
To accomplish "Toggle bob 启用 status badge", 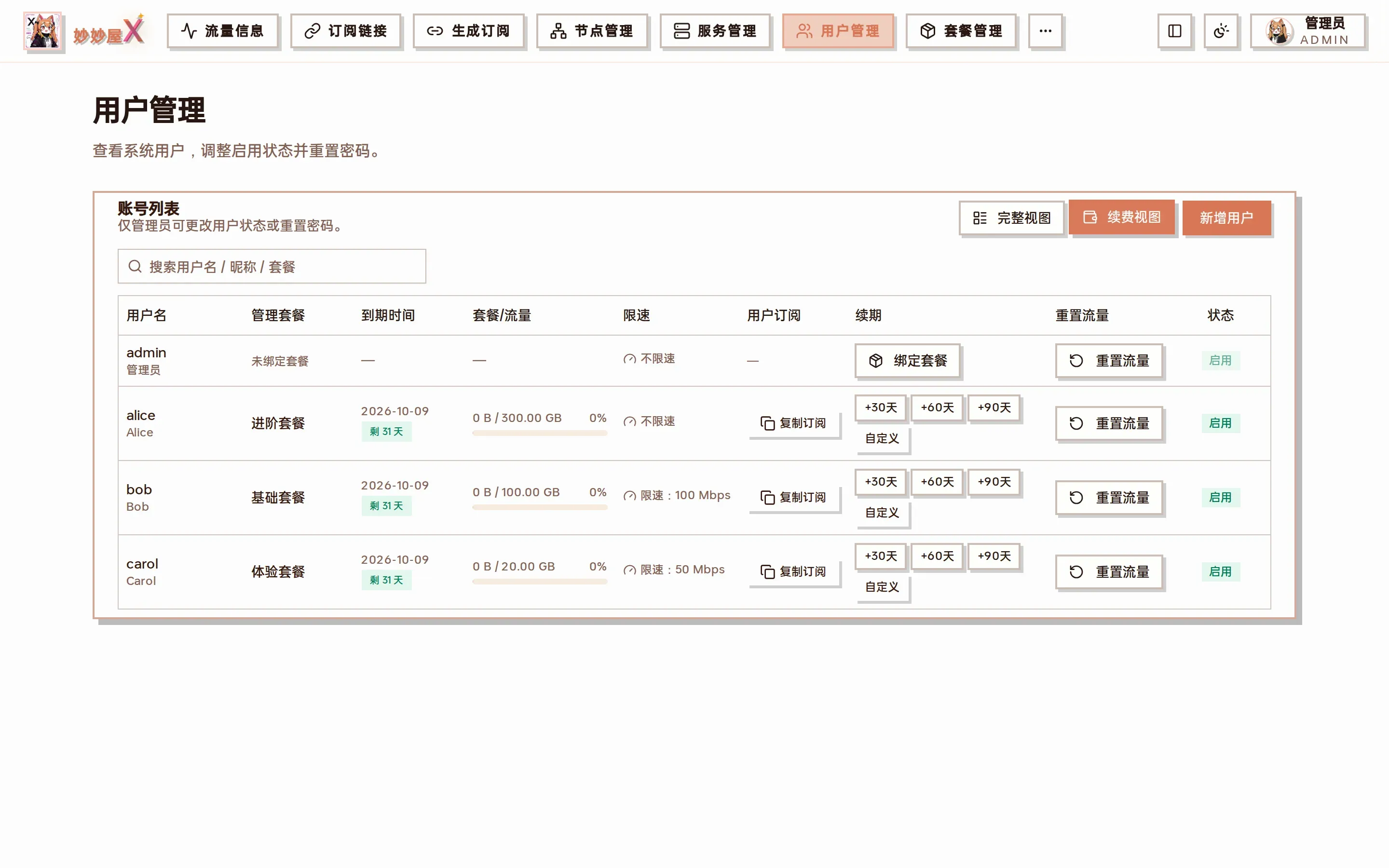I will [1220, 497].
